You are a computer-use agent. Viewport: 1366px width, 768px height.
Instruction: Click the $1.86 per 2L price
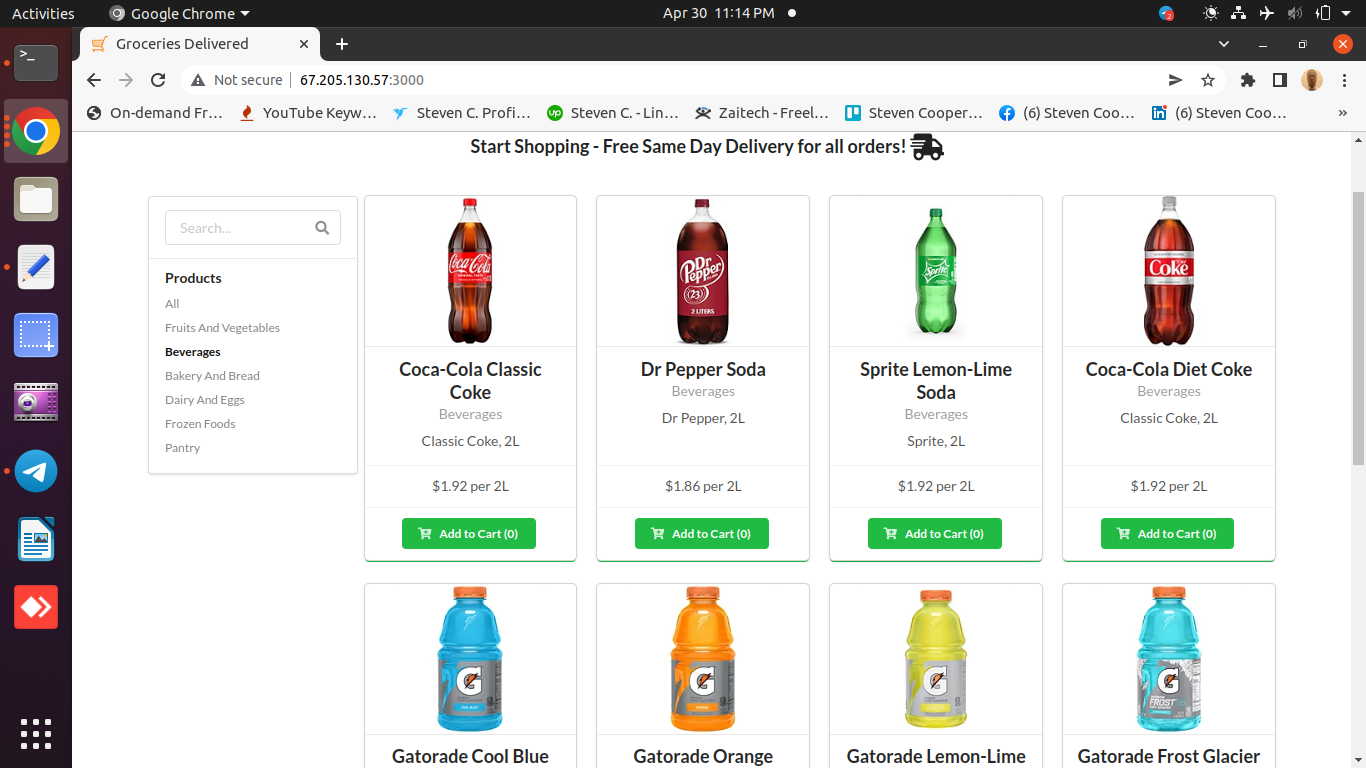click(x=703, y=486)
